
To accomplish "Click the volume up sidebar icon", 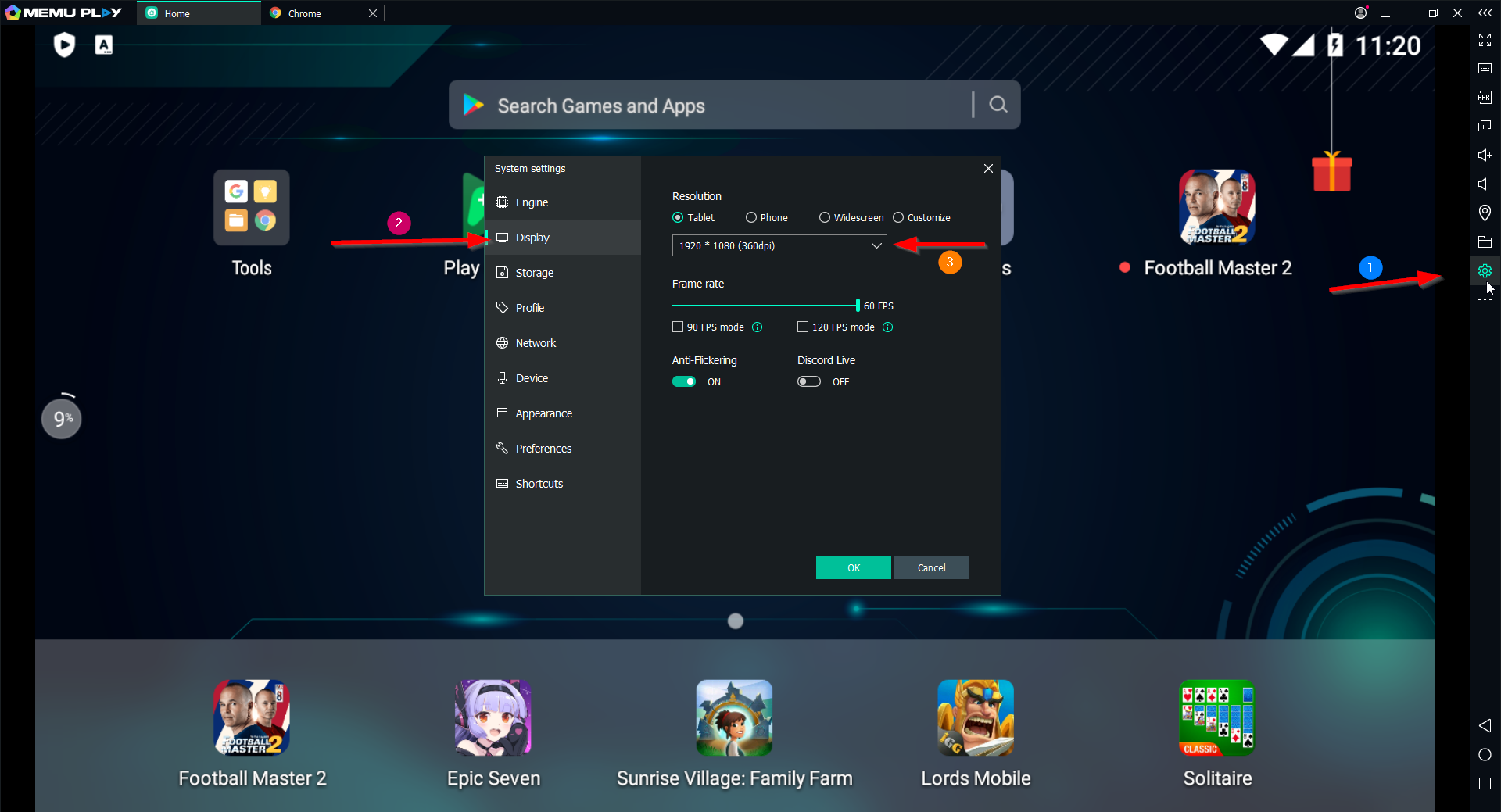I will pyautogui.click(x=1485, y=155).
